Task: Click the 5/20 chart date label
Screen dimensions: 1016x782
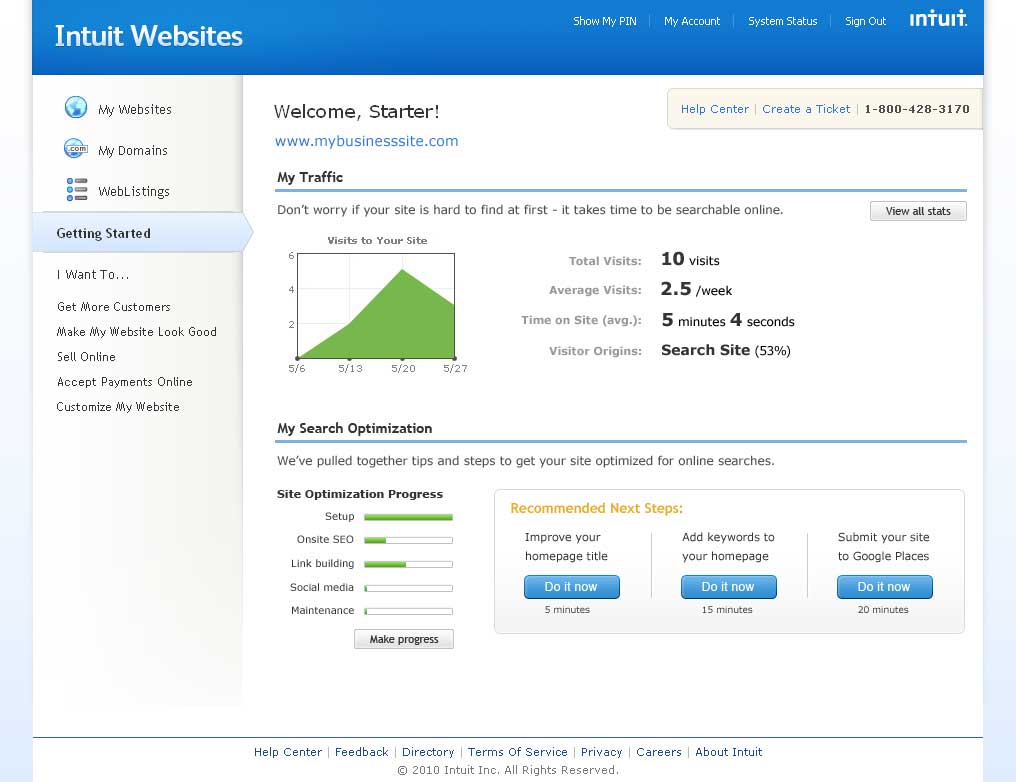Action: (x=403, y=369)
